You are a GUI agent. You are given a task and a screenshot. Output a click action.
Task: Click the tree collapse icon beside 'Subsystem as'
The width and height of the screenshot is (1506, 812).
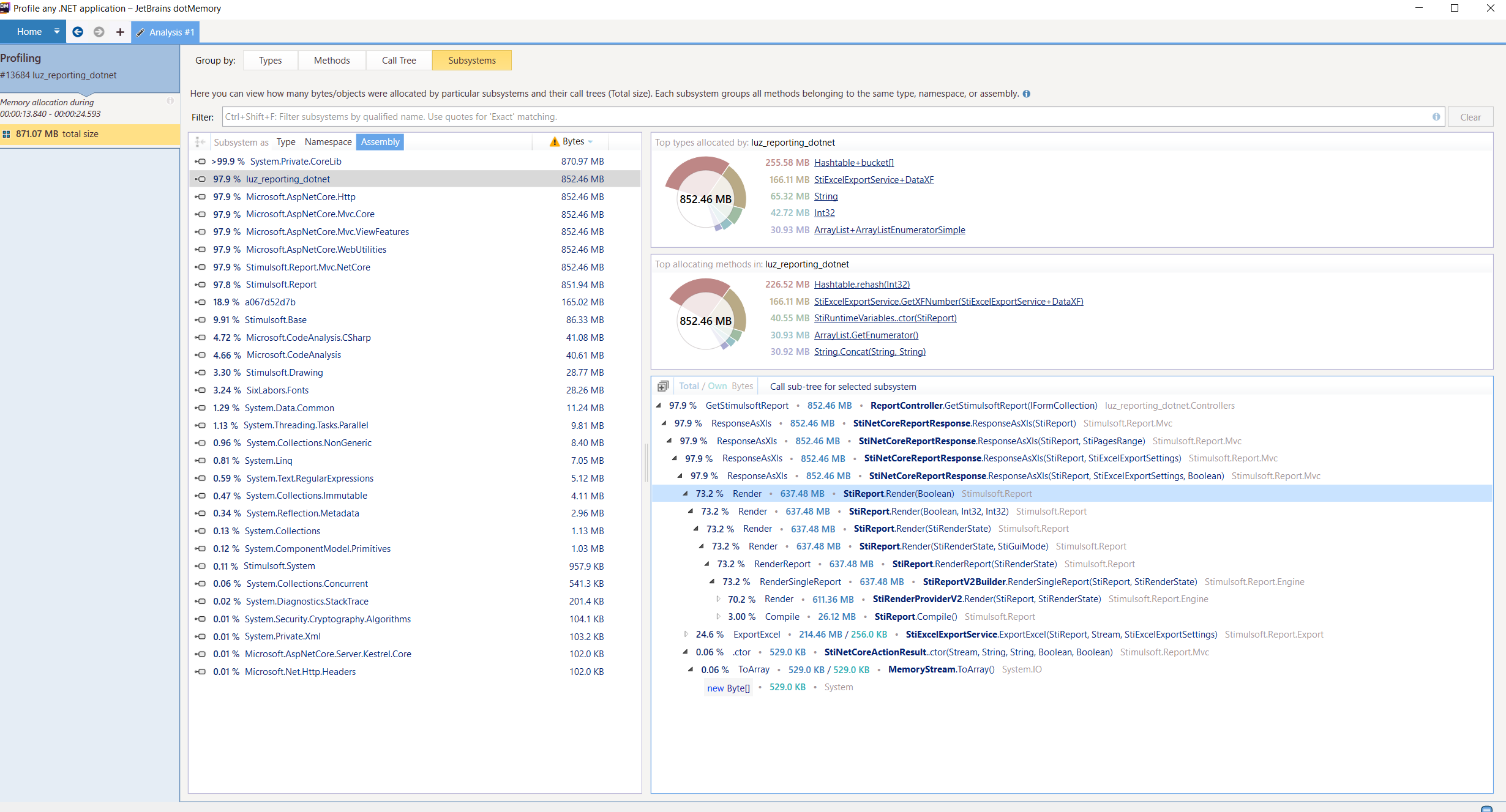pos(200,142)
